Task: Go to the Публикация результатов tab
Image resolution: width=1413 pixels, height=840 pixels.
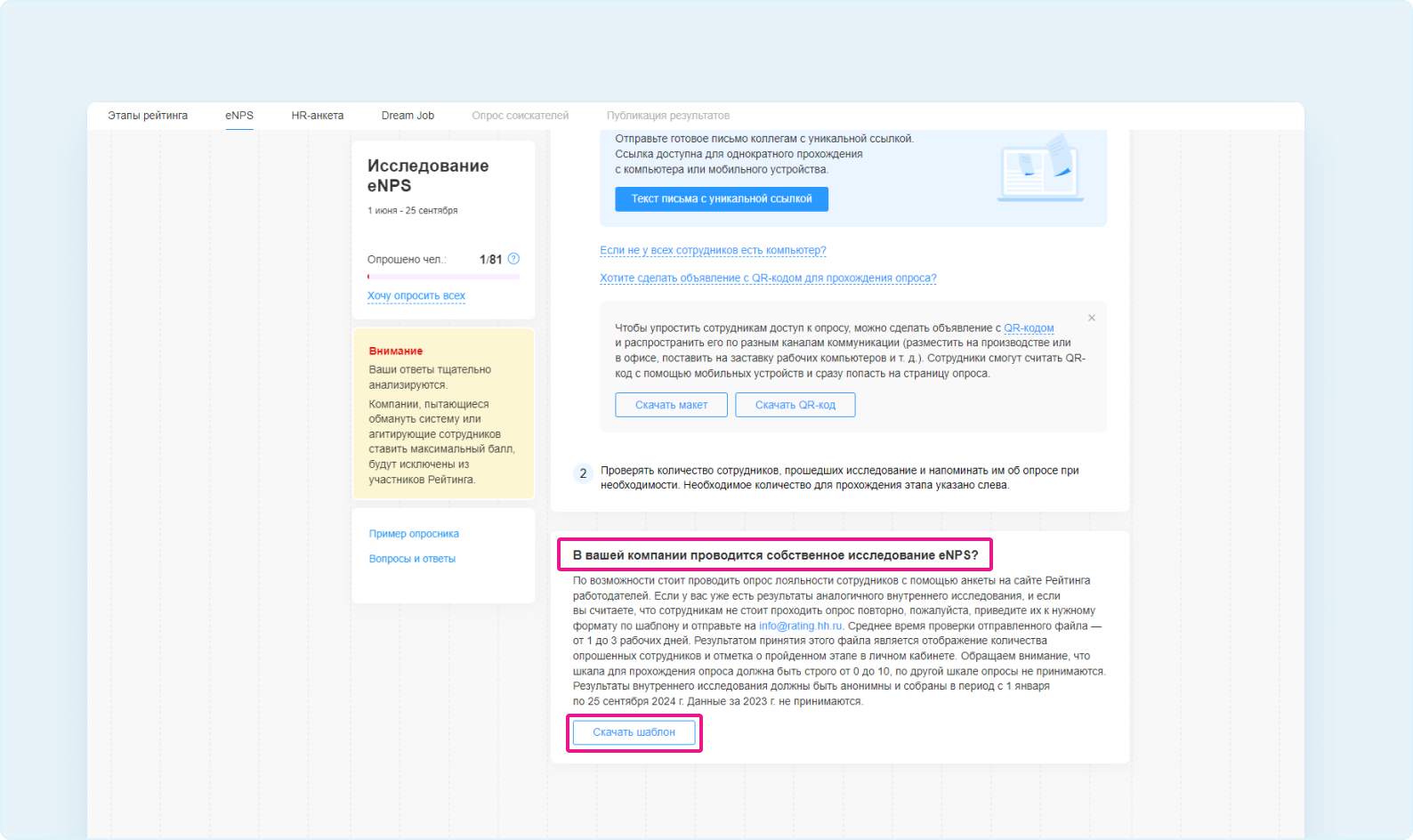Action: click(x=668, y=116)
